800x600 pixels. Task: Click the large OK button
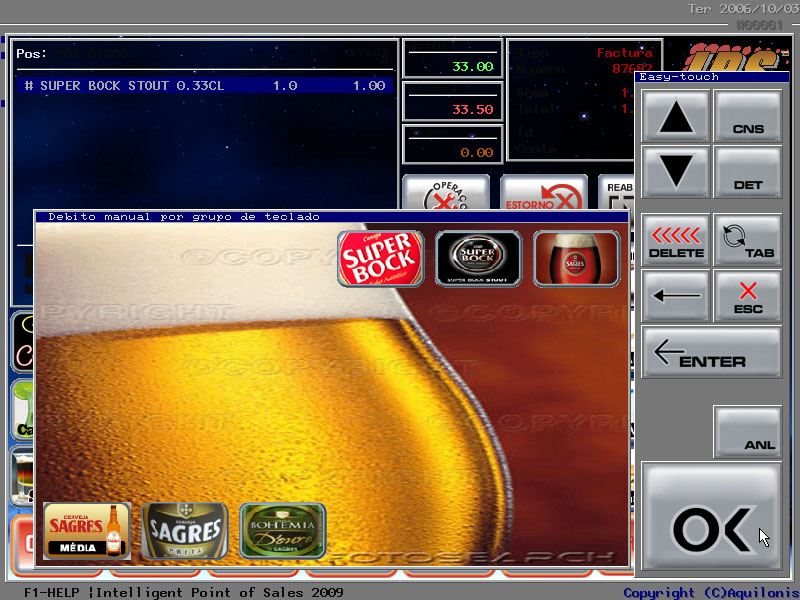point(711,520)
